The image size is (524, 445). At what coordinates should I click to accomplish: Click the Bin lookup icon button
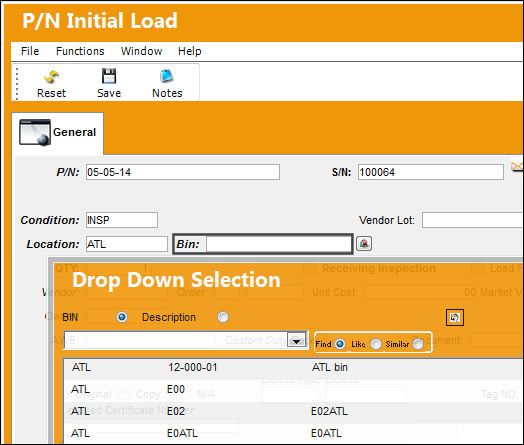coord(364,244)
